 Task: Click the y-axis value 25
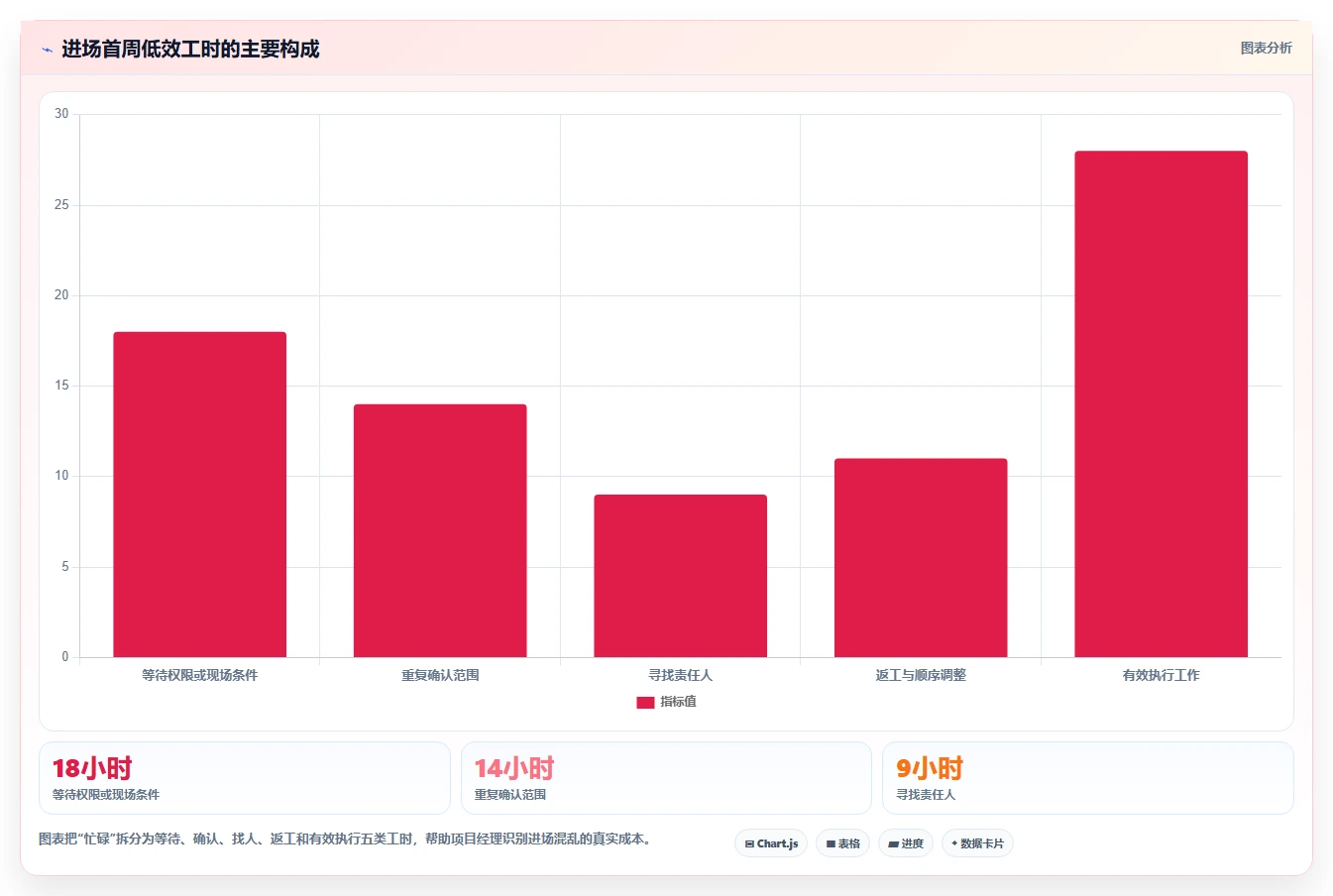61,205
